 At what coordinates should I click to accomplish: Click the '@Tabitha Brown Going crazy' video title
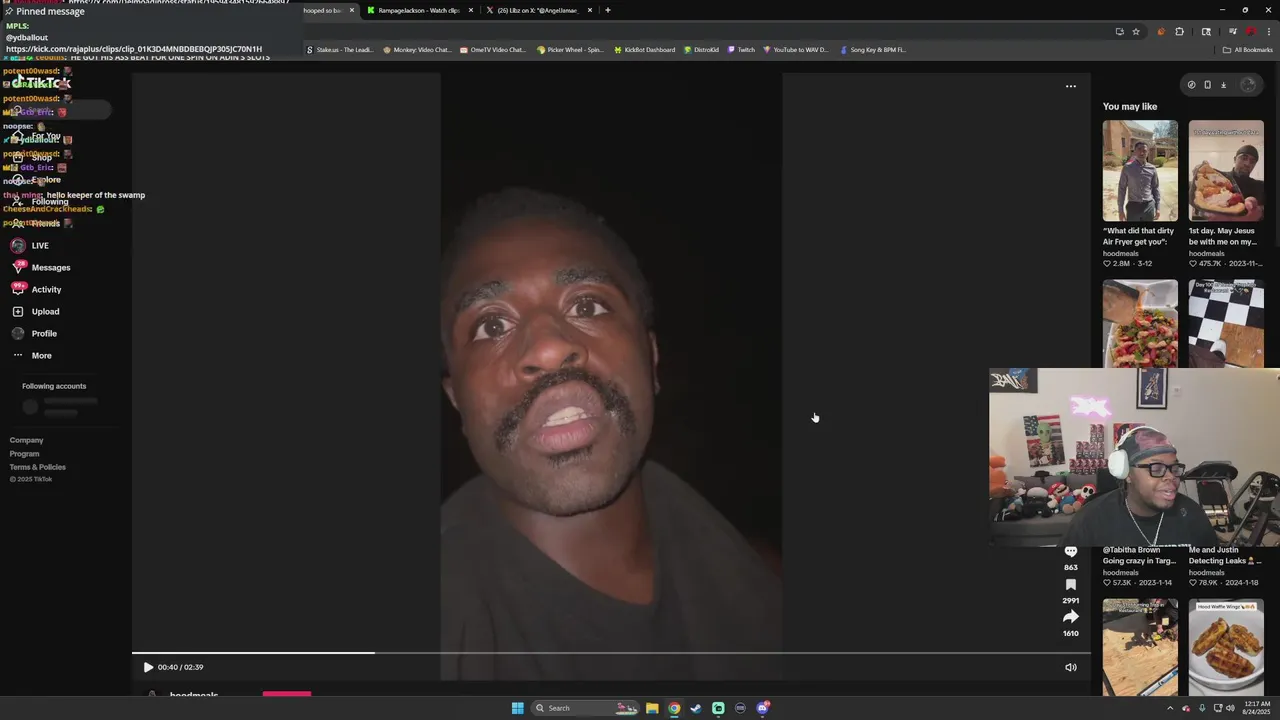pyautogui.click(x=1139, y=555)
